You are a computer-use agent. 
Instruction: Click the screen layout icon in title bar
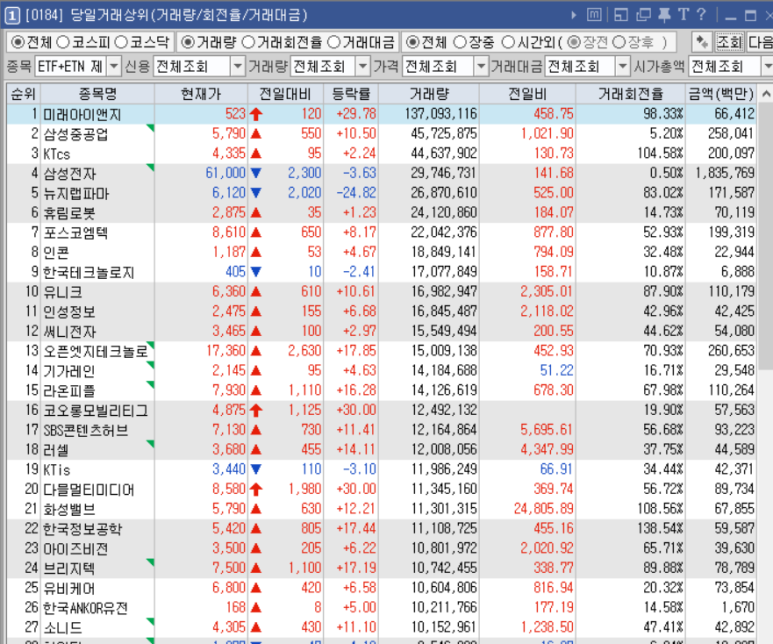coord(621,15)
